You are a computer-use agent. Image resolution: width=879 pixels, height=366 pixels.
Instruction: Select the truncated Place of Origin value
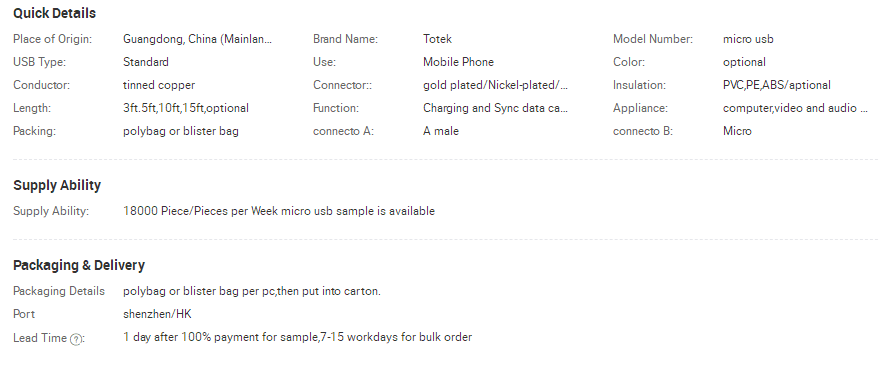click(197, 39)
